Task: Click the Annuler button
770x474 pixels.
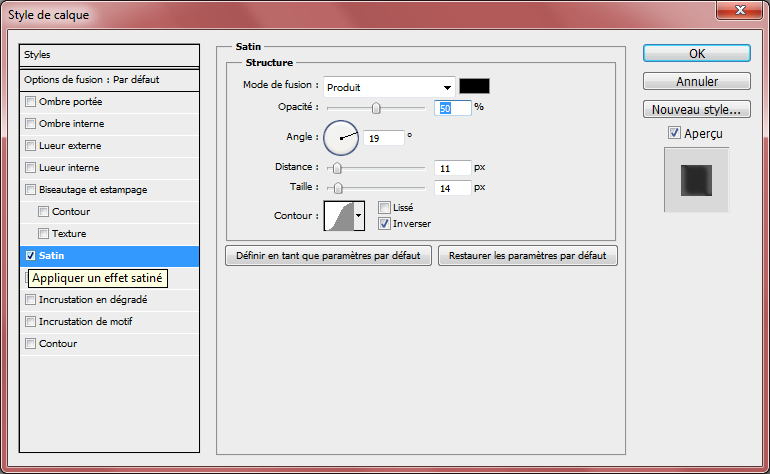Action: click(697, 81)
